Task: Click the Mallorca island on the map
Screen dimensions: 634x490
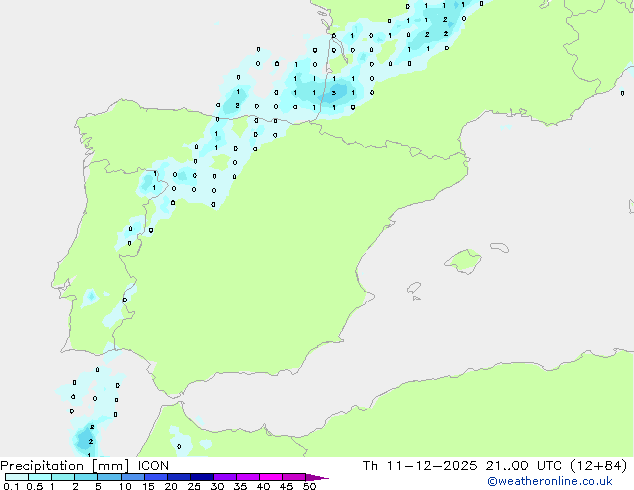Action: [463, 261]
